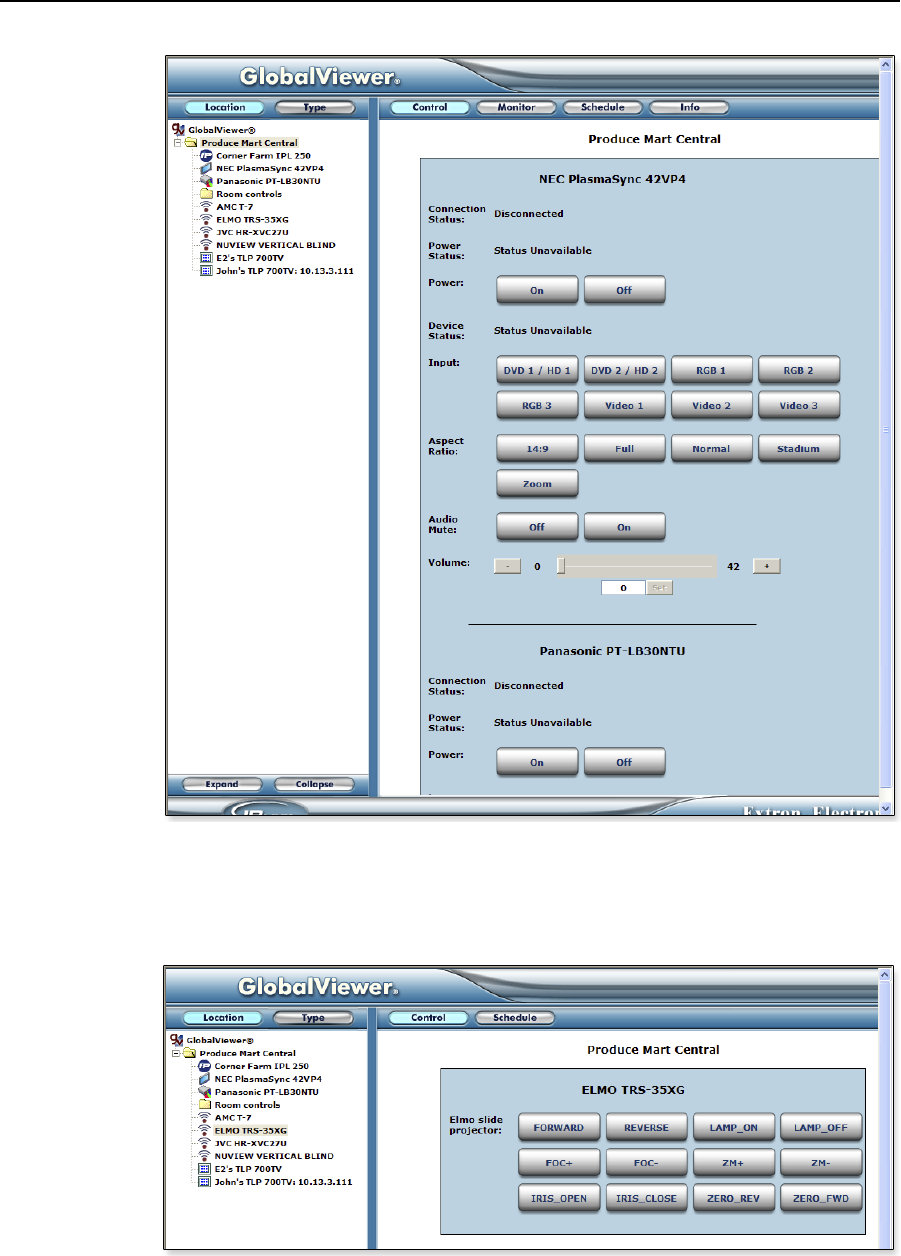Click Panasonic PT-LB30NTU tree icon in window with Monitor tab
Viewport: 901px width, 1256px height.
click(206, 181)
